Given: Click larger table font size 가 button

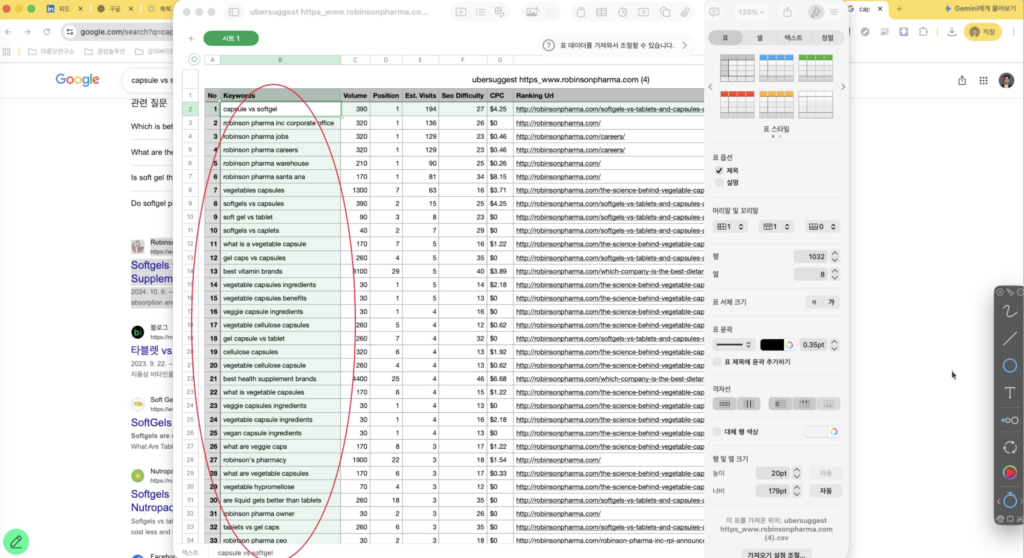Looking at the screenshot, I should [x=831, y=303].
